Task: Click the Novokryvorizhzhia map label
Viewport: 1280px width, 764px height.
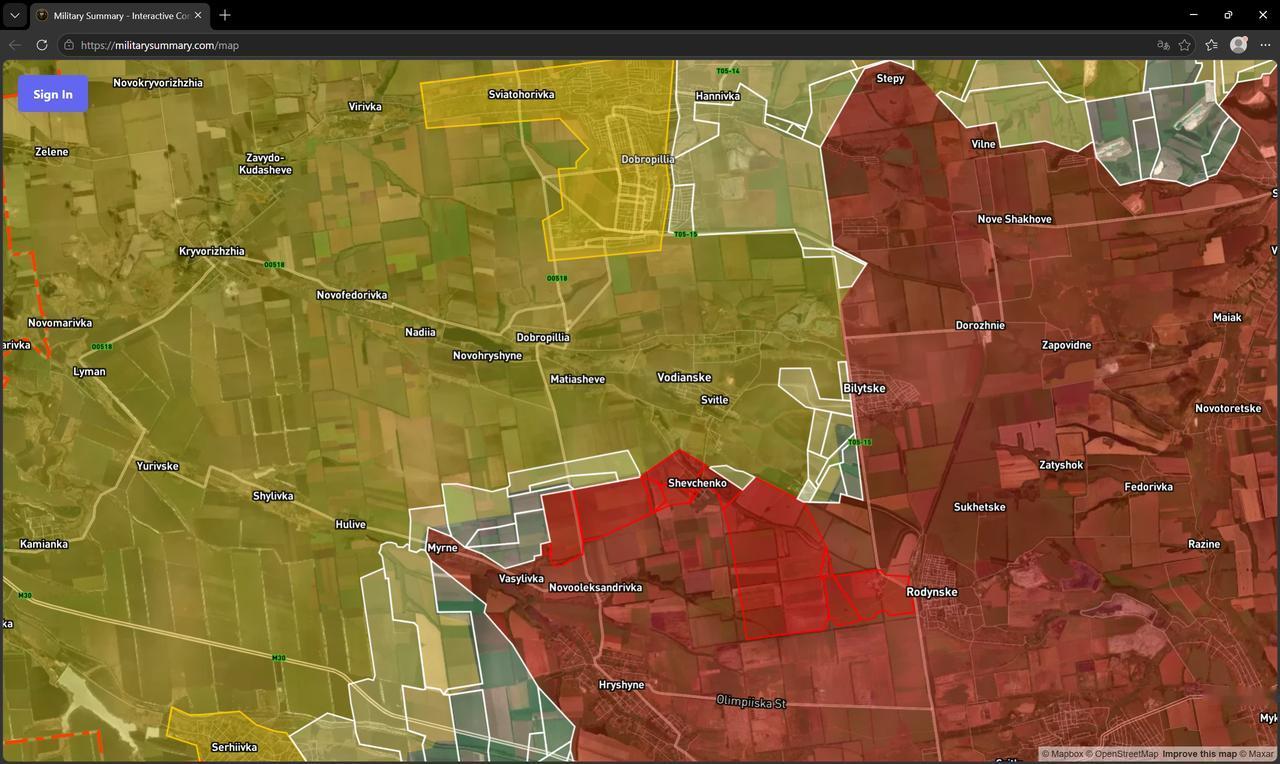Action: pos(158,83)
